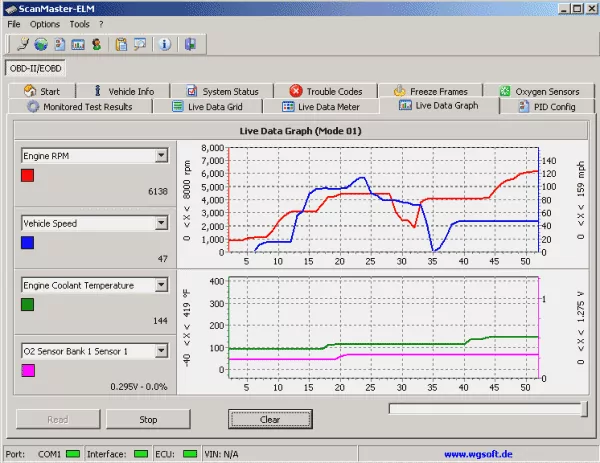600x463 pixels.
Task: Open the Vehicle Speed parameter dropdown
Action: pyautogui.click(x=161, y=224)
